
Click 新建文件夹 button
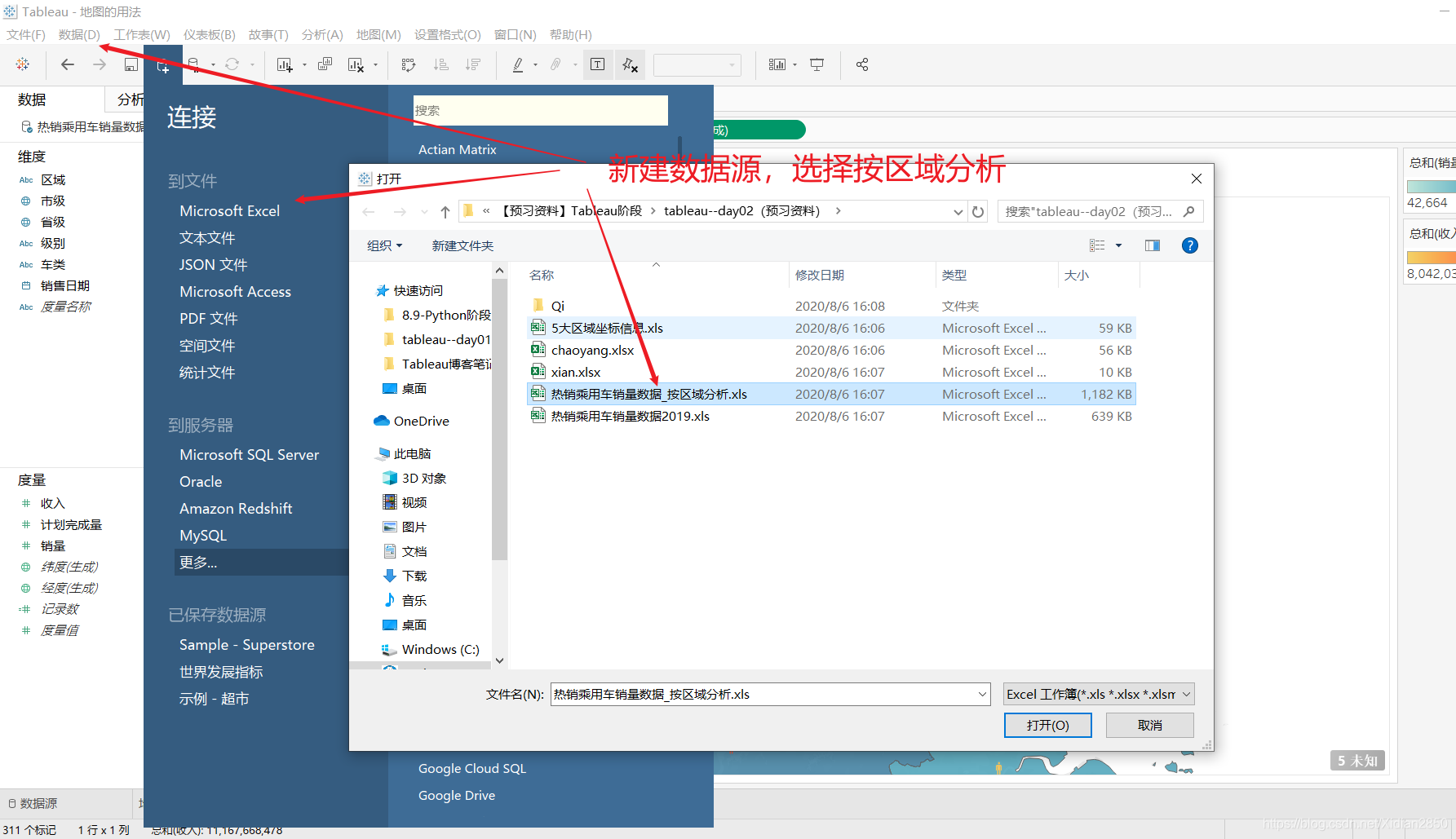462,245
